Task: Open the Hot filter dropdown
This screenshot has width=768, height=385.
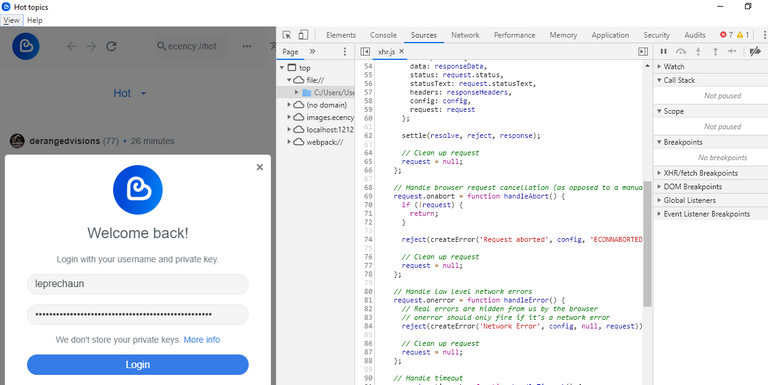Action: pyautogui.click(x=130, y=93)
